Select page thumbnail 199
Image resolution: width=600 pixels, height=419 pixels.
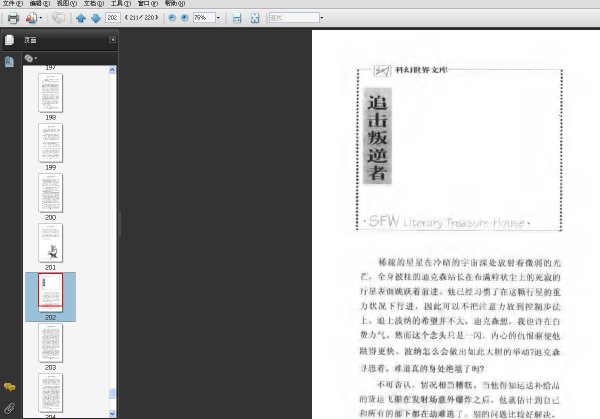click(x=51, y=143)
